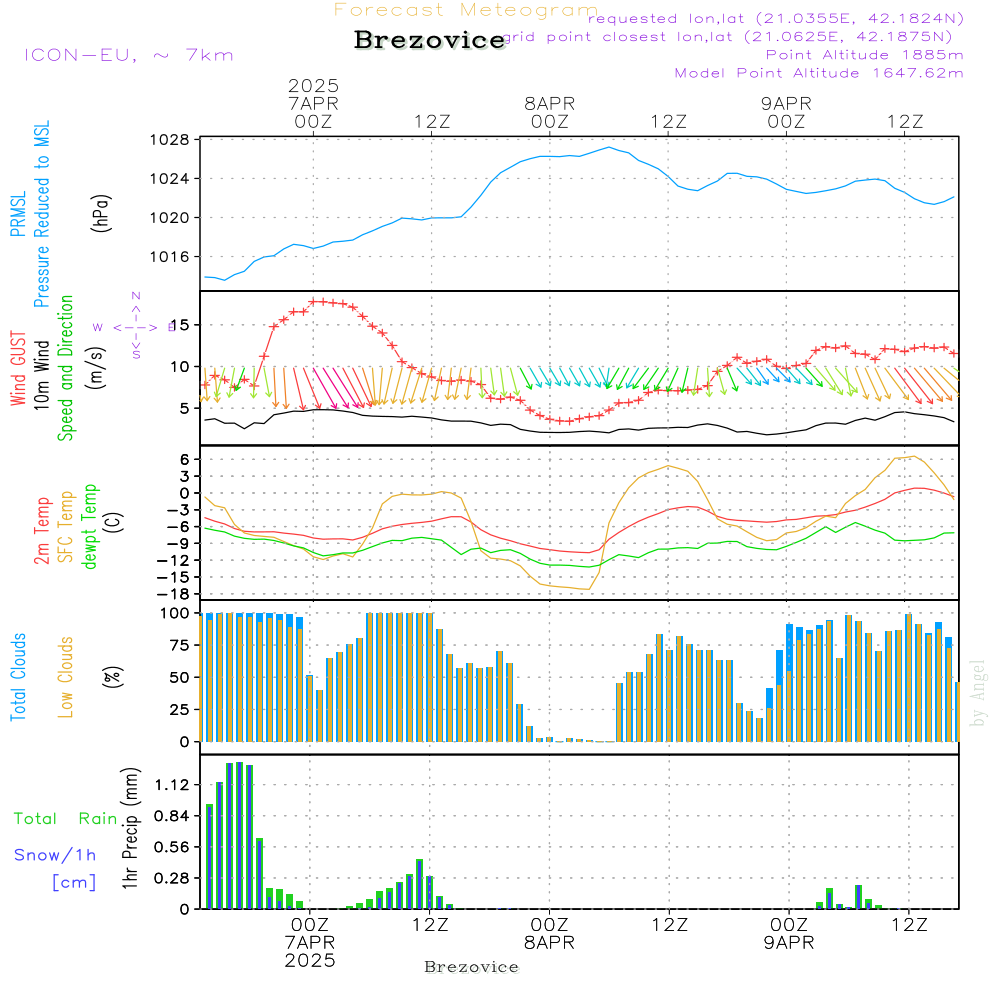
Task: Click the -9 temperature axis value
Action: click(x=179, y=543)
